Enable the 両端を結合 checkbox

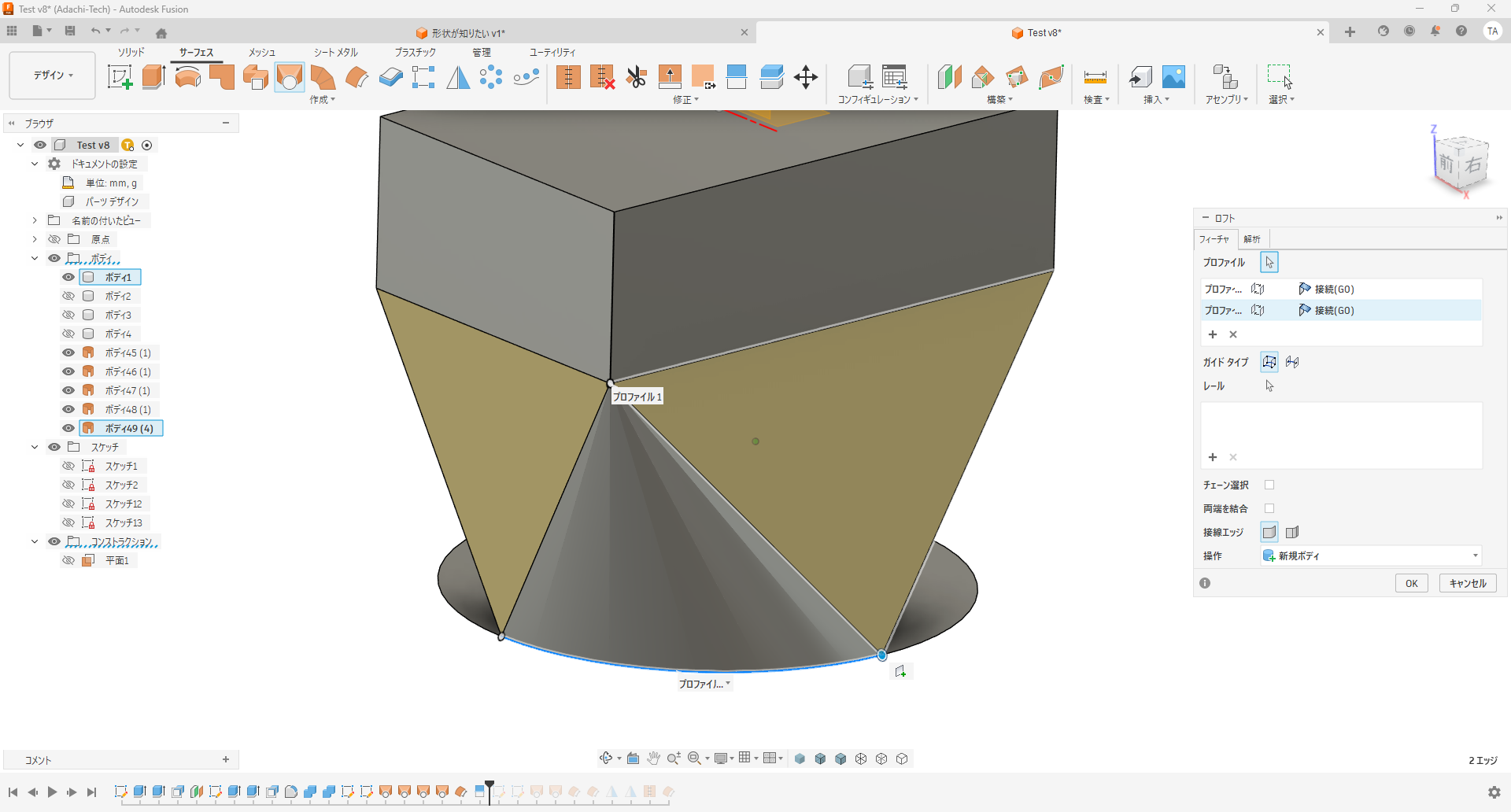coord(1269,508)
